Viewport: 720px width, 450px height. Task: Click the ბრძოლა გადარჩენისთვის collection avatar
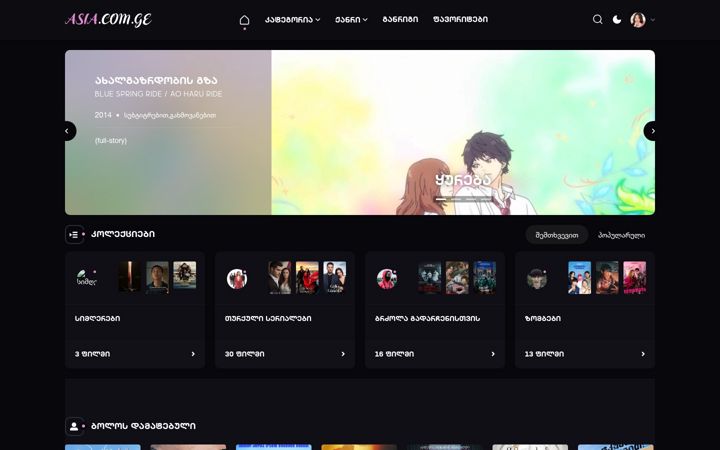click(x=387, y=278)
